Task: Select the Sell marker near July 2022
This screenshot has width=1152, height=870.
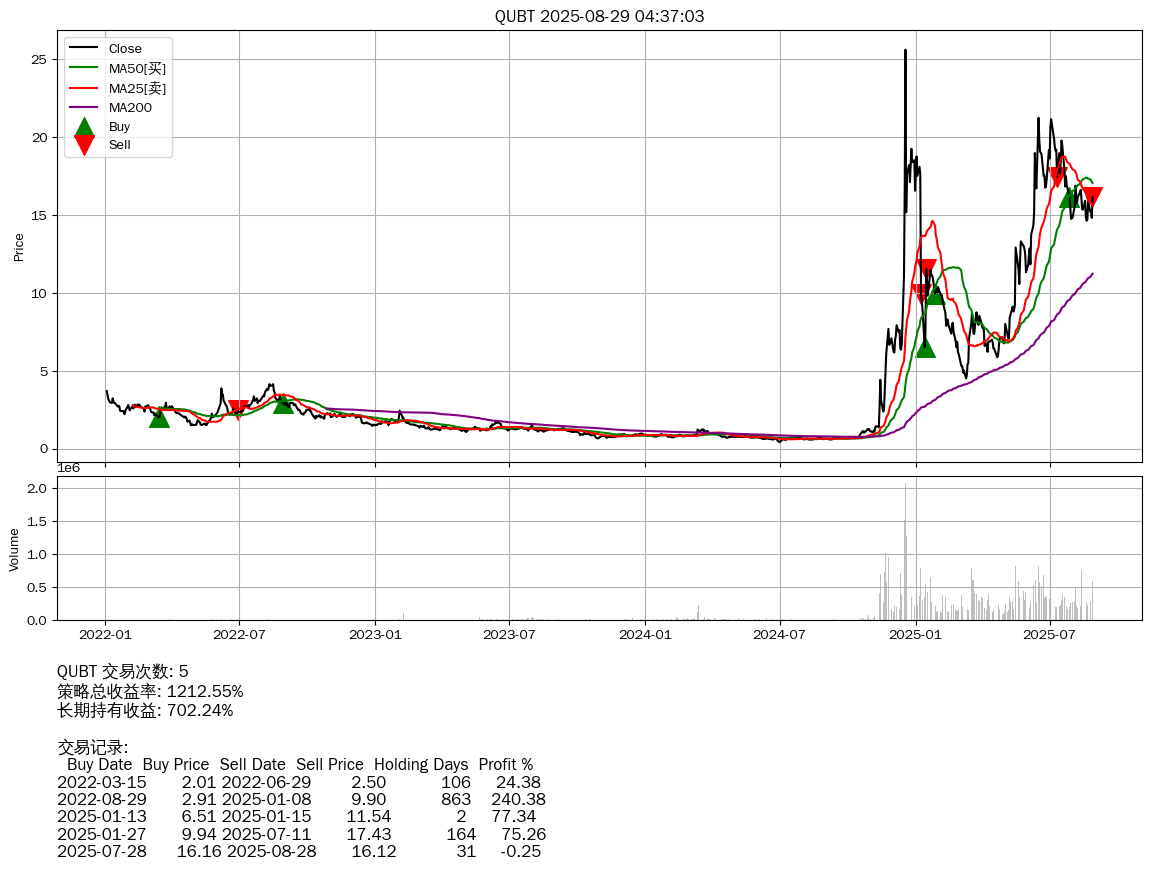Action: pyautogui.click(x=238, y=409)
